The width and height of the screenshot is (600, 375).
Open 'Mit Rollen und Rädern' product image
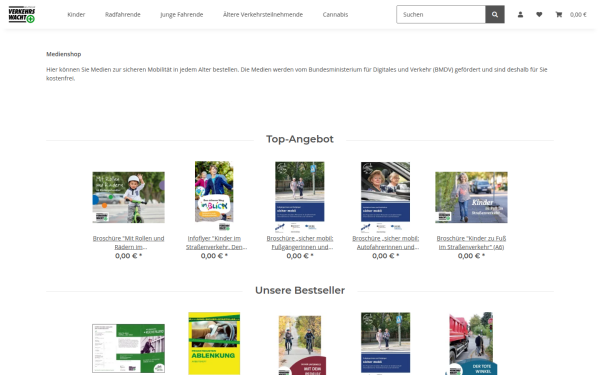[x=129, y=197]
